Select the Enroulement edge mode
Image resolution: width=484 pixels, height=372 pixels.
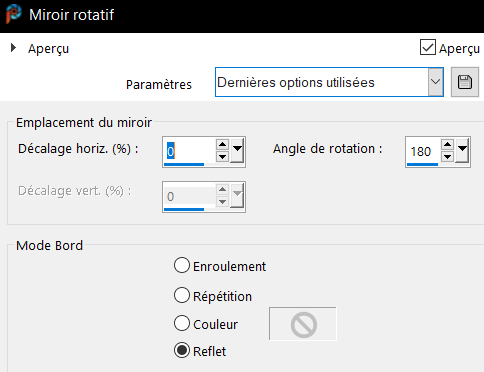[x=182, y=266]
